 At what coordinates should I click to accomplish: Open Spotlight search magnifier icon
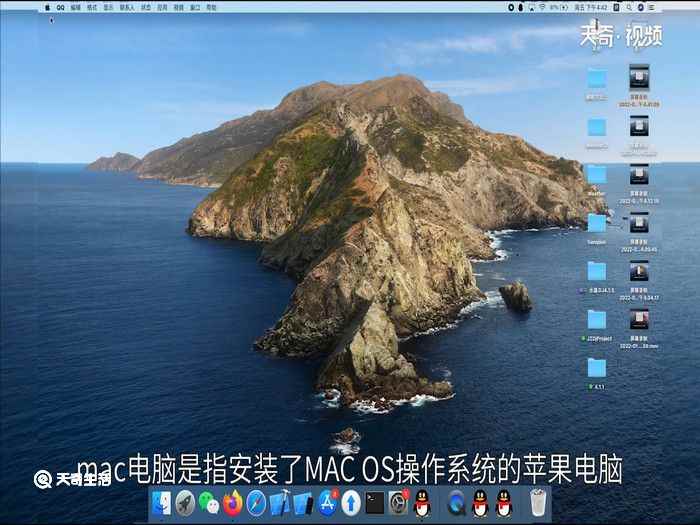coord(629,7)
